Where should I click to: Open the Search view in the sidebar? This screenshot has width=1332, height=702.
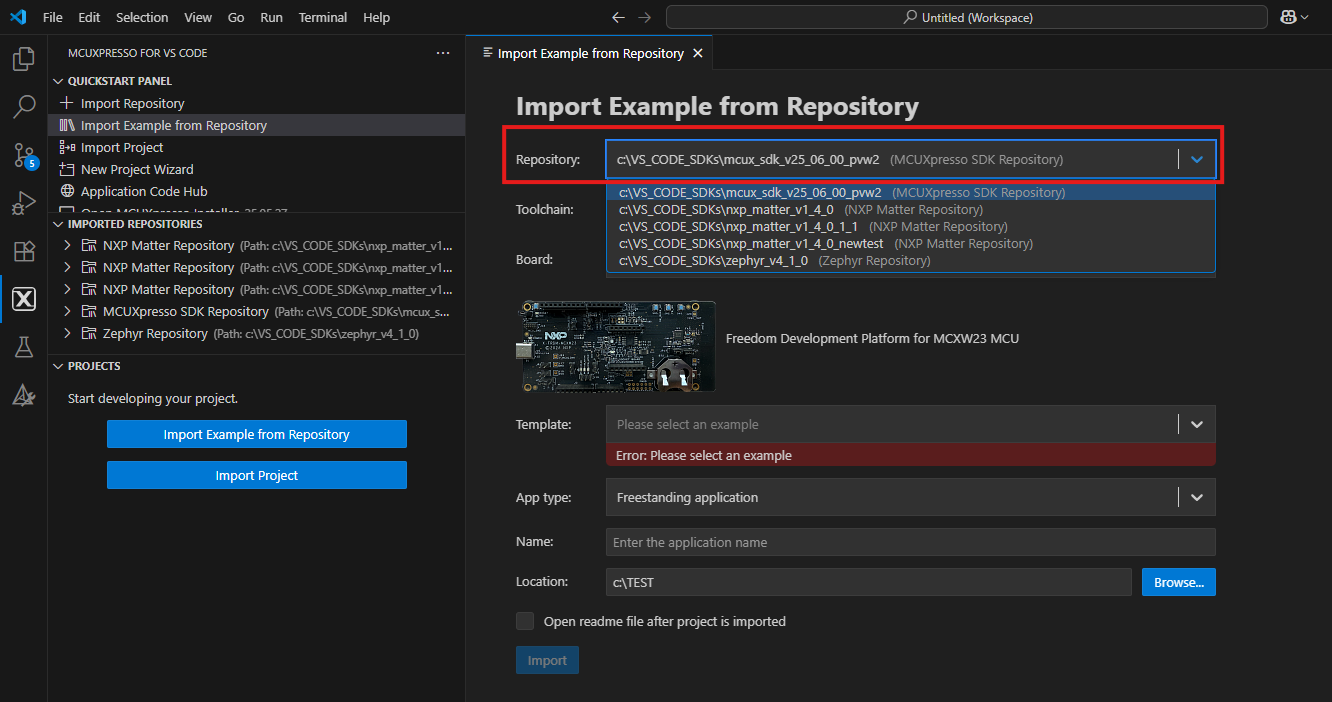24,107
